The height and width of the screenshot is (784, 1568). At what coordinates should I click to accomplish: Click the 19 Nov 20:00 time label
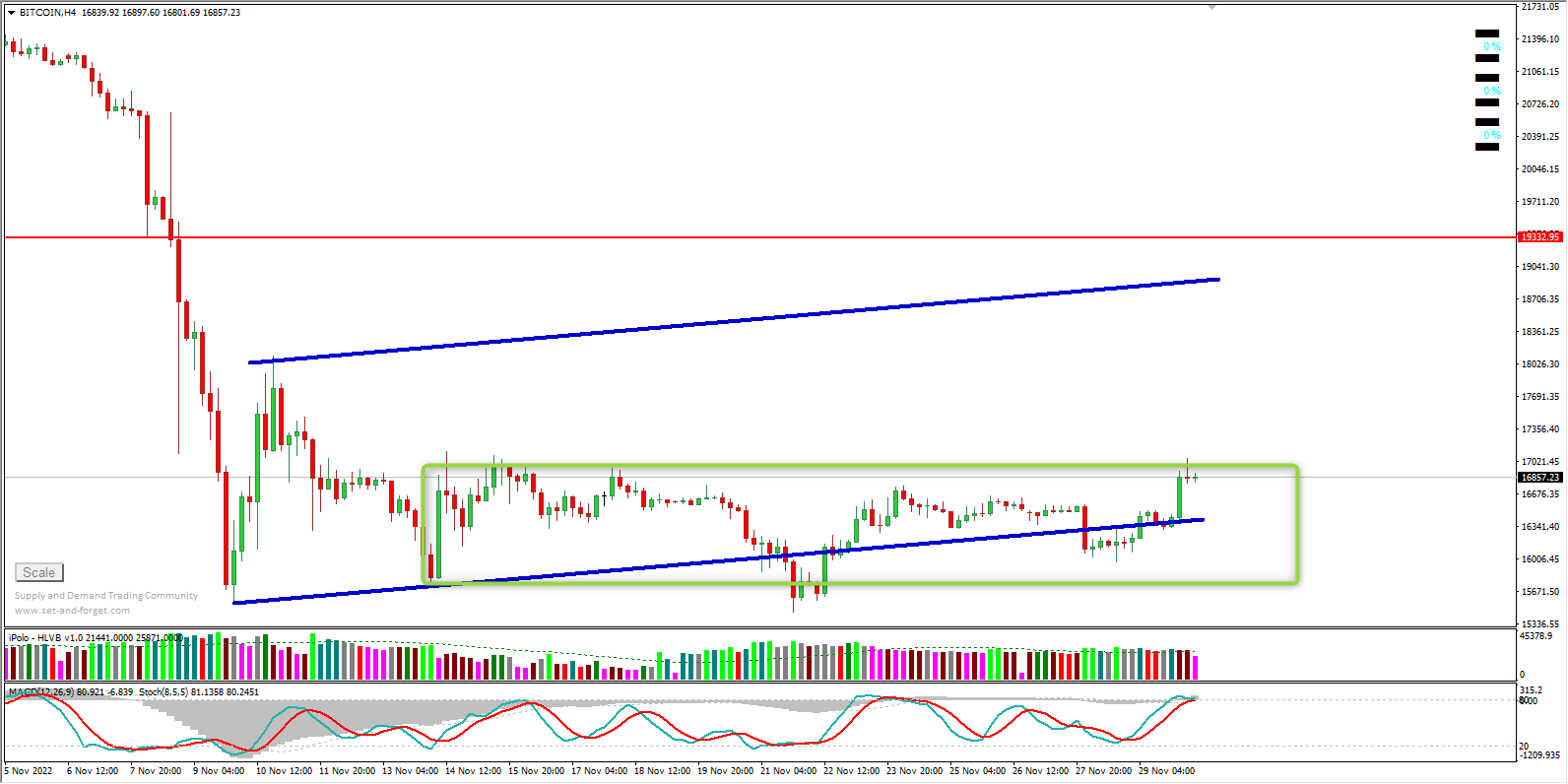pyautogui.click(x=725, y=771)
